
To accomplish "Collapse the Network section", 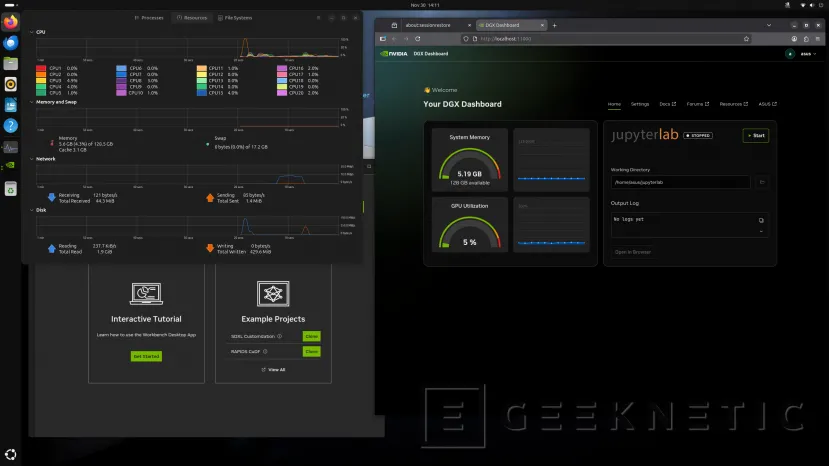I will click(x=32, y=159).
